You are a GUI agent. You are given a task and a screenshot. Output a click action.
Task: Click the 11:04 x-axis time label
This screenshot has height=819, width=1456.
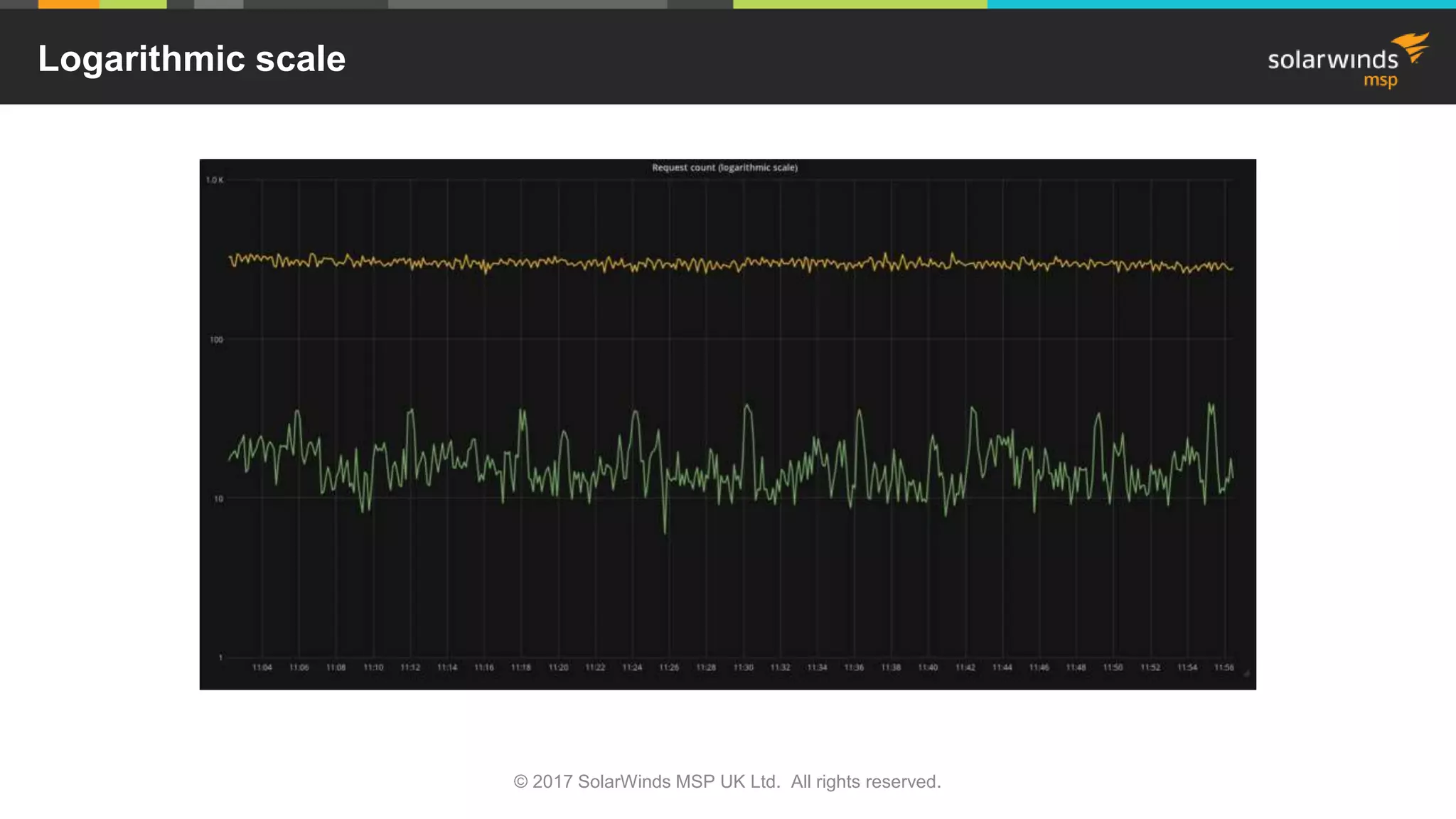click(x=262, y=668)
